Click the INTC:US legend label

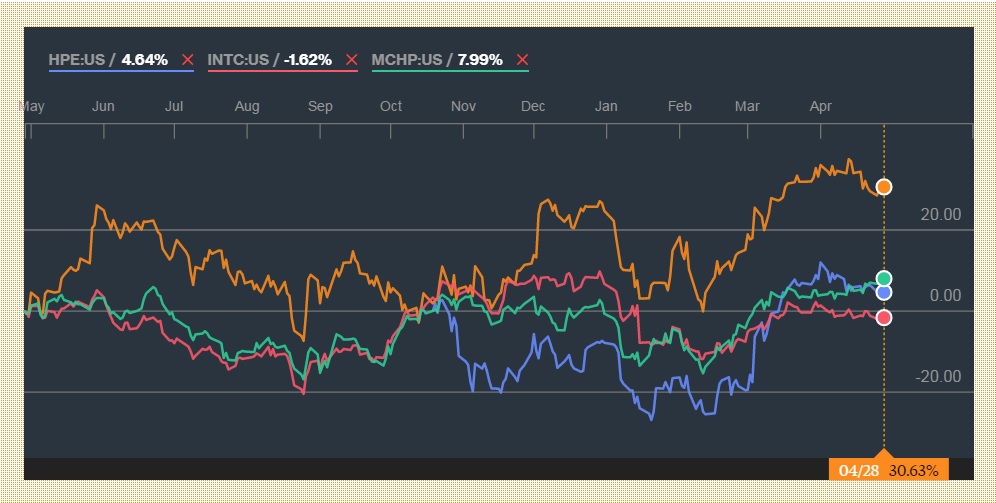click(x=238, y=60)
